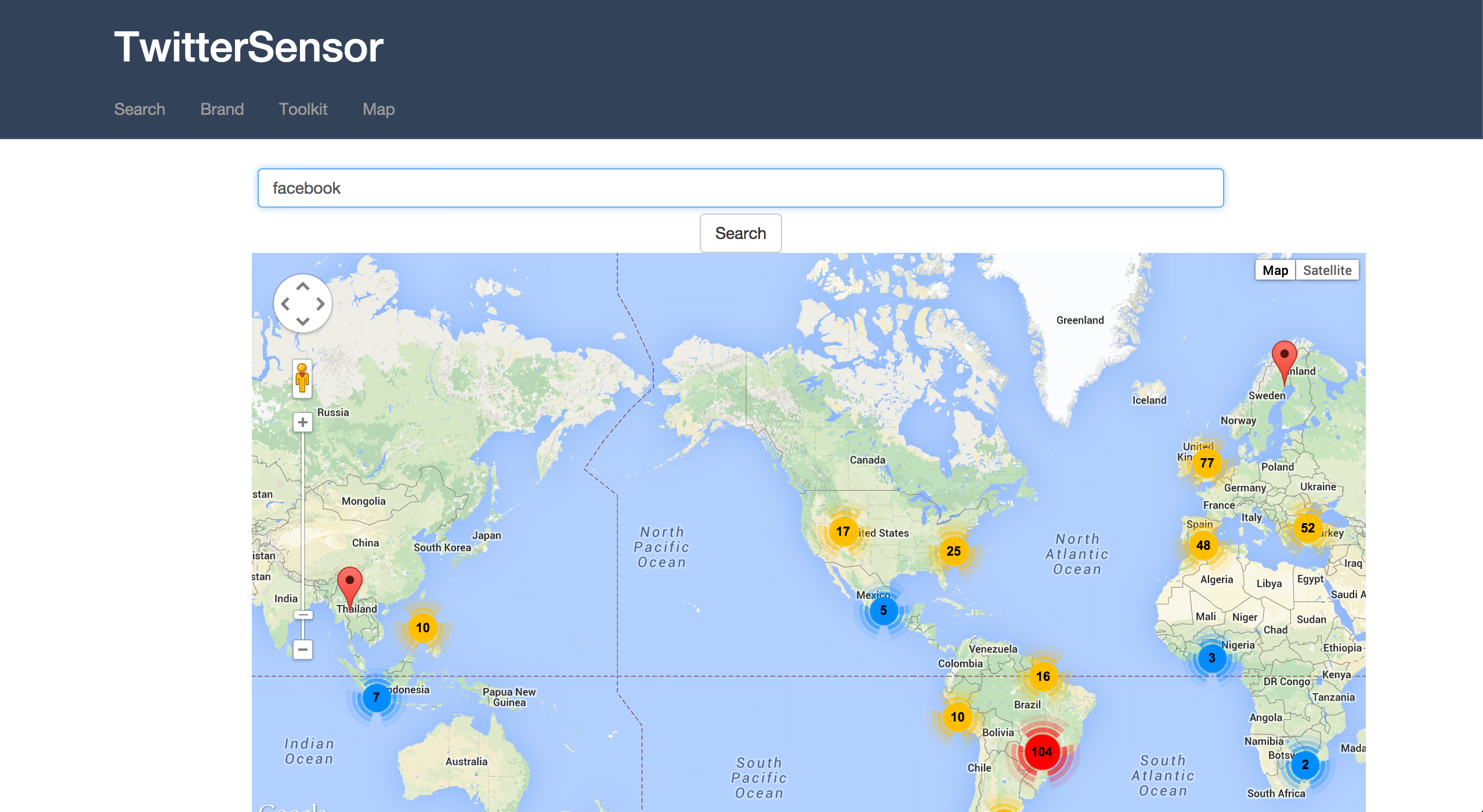This screenshot has width=1483, height=812.
Task: Click the Search button to submit query
Action: click(741, 232)
